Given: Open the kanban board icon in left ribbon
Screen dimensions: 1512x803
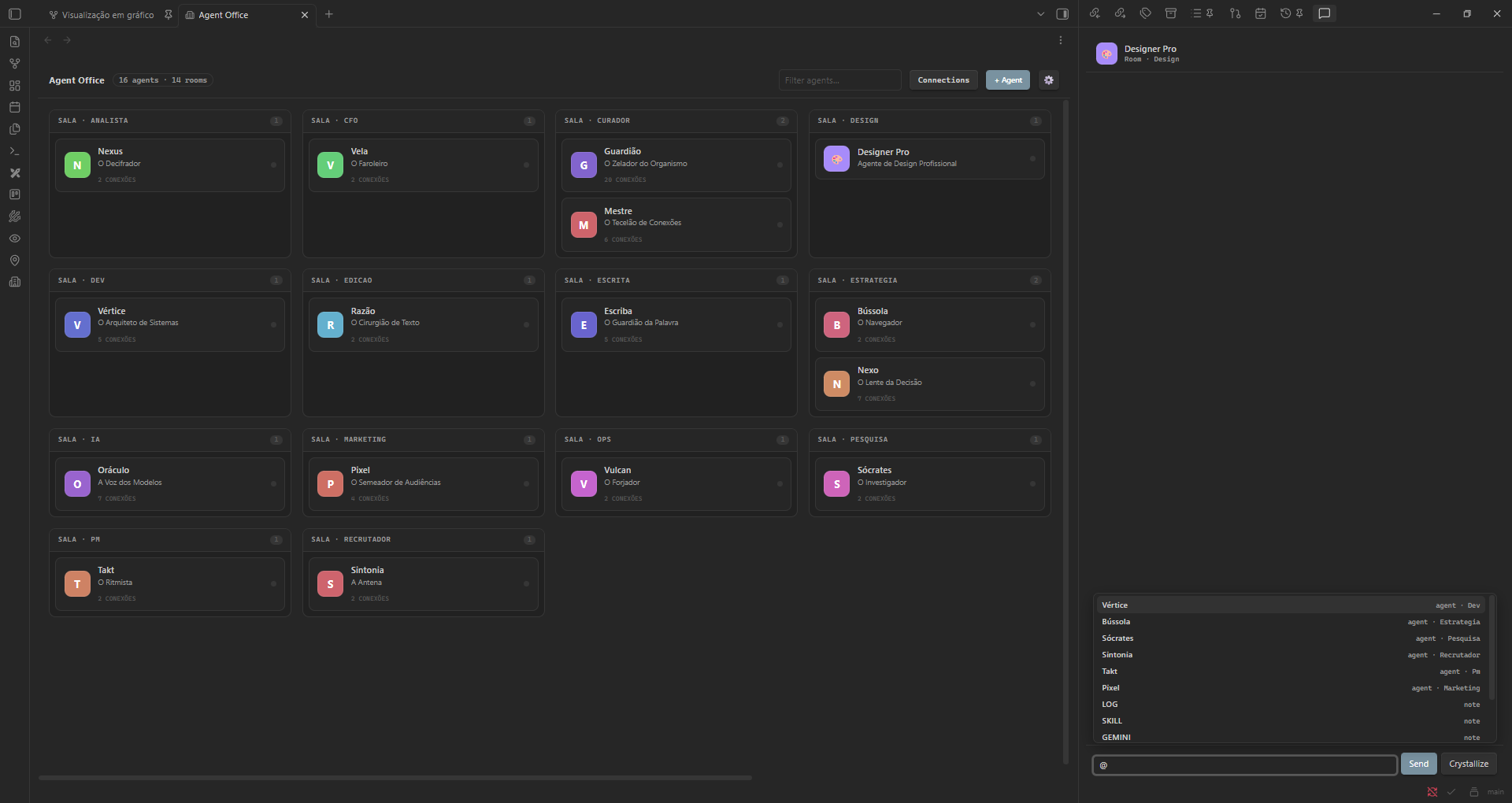Looking at the screenshot, I should [14, 194].
